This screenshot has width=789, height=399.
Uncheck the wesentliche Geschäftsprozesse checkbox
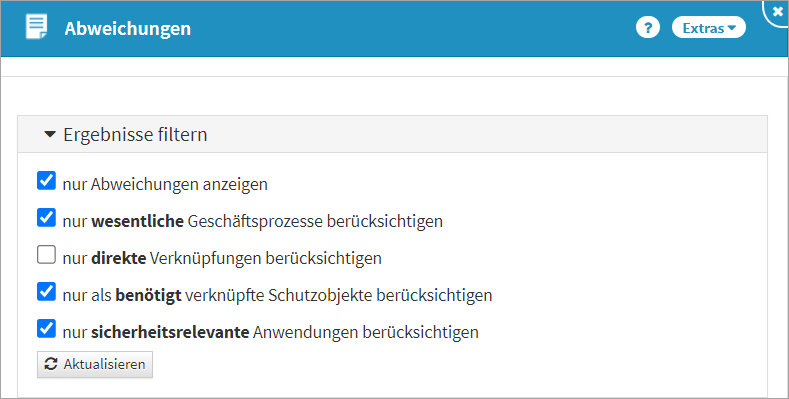(x=46, y=218)
